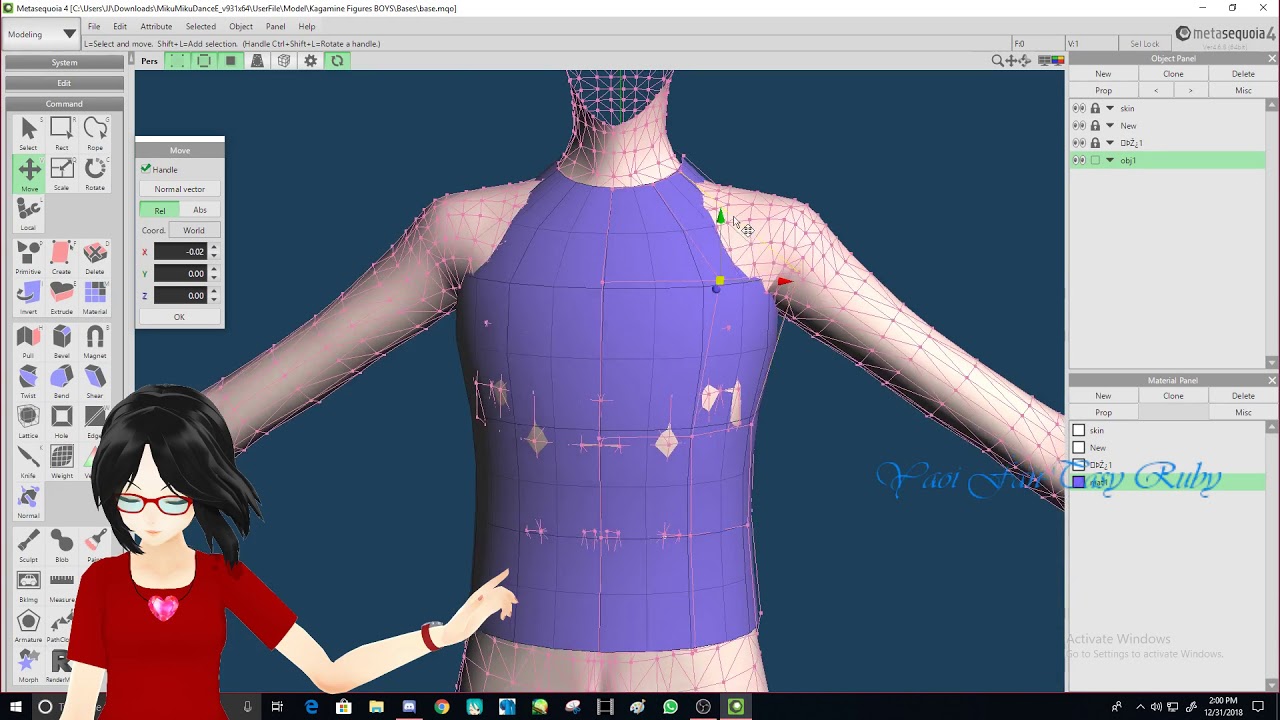Open viewport settings gear icon
This screenshot has height=720, width=1280.
[311, 61]
